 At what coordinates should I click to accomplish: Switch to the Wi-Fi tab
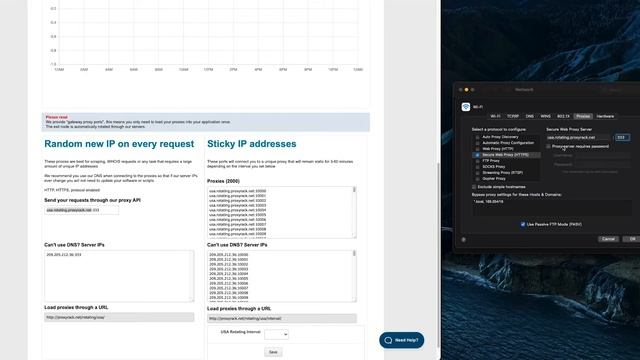pyautogui.click(x=495, y=116)
